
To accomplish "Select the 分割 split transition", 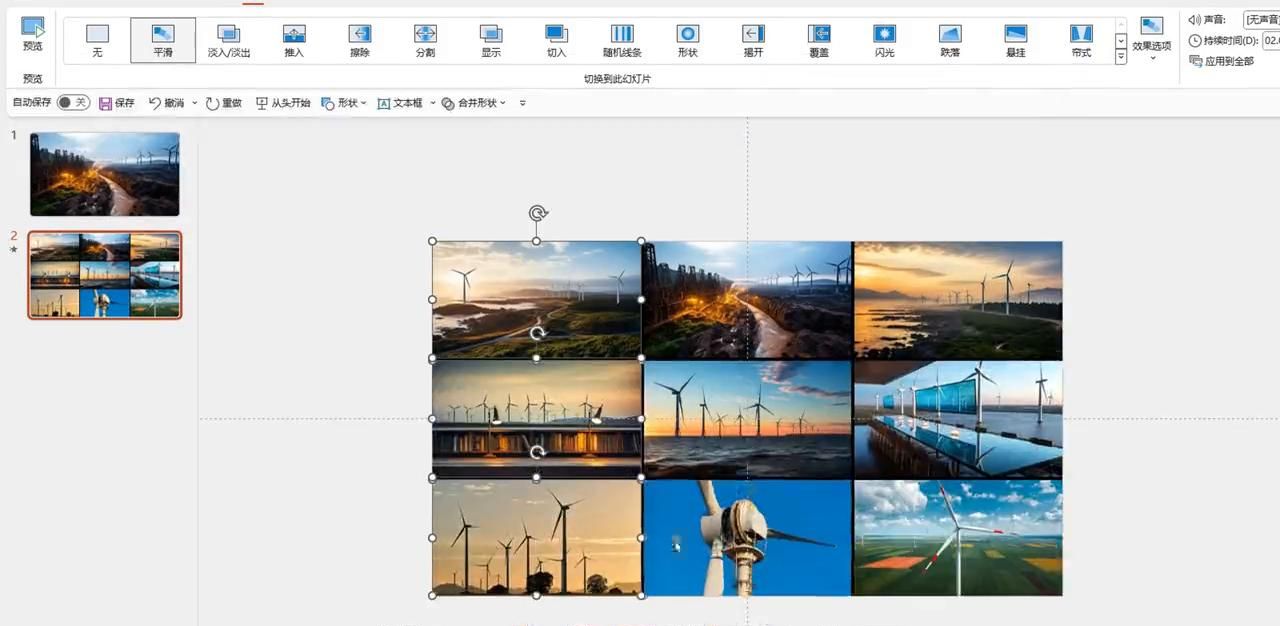I will coord(425,40).
